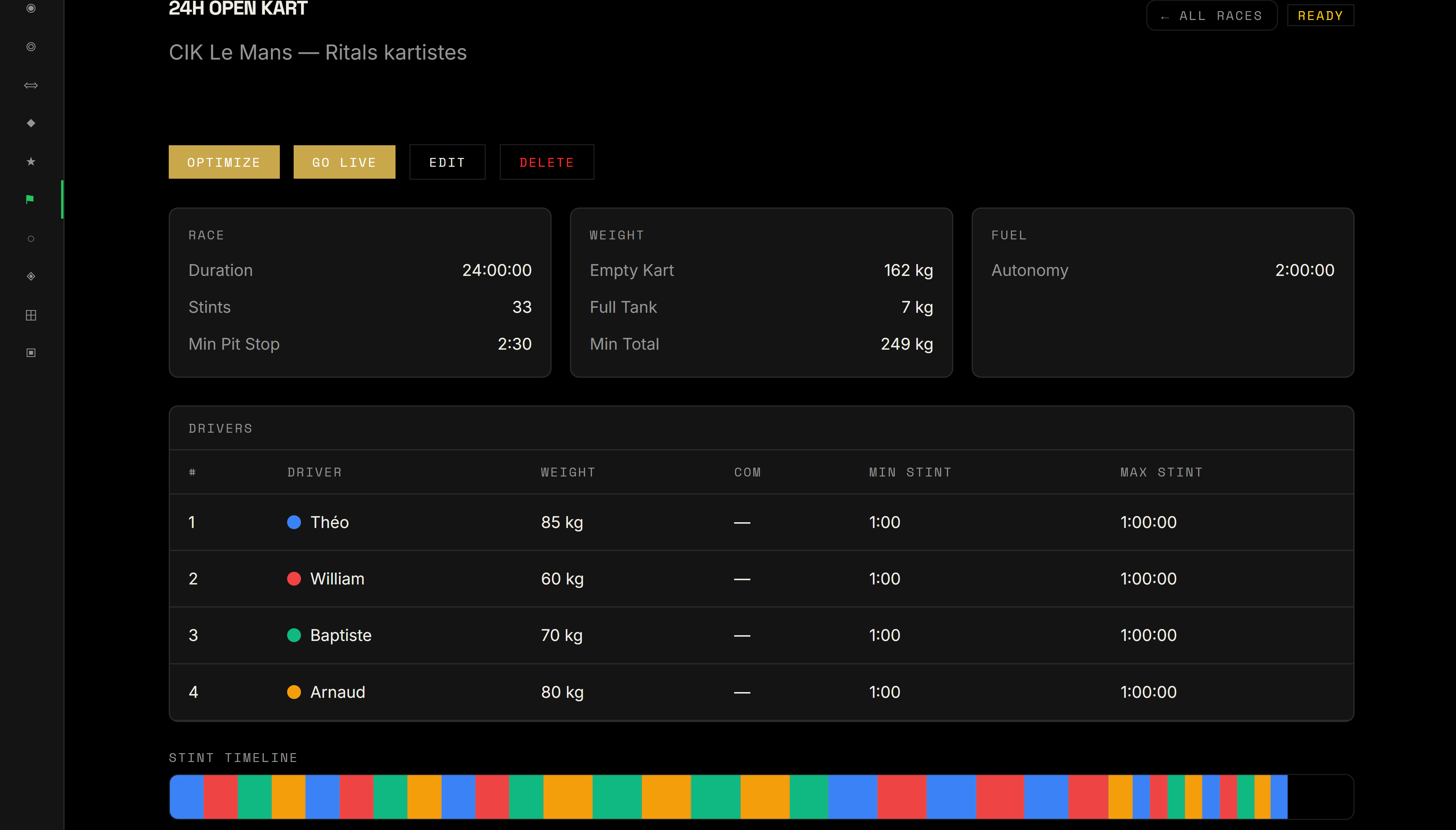1456x830 pixels.
Task: Click the Edit button
Action: tap(447, 163)
